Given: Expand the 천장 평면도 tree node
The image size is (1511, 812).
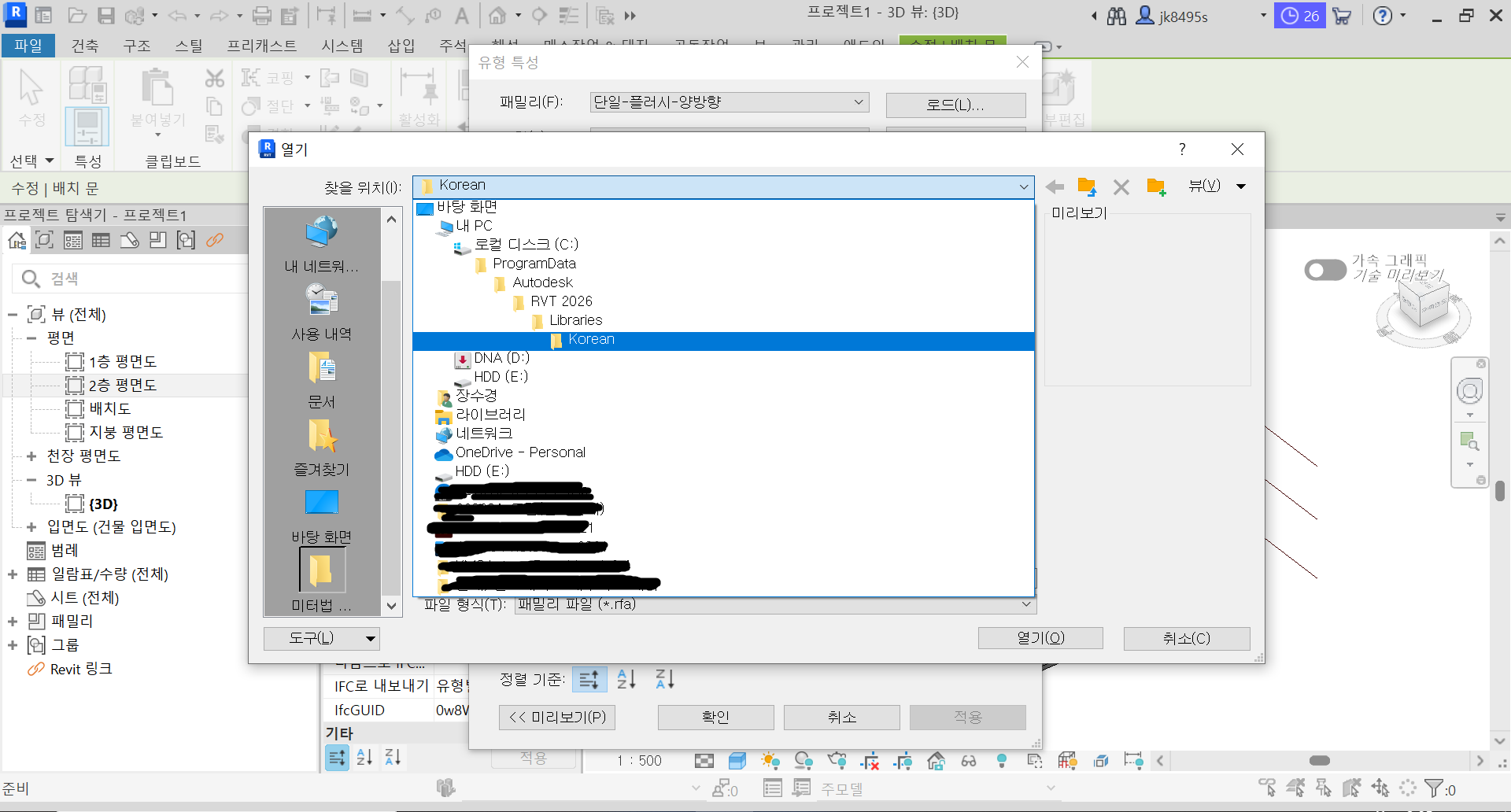Looking at the screenshot, I should click(31, 456).
